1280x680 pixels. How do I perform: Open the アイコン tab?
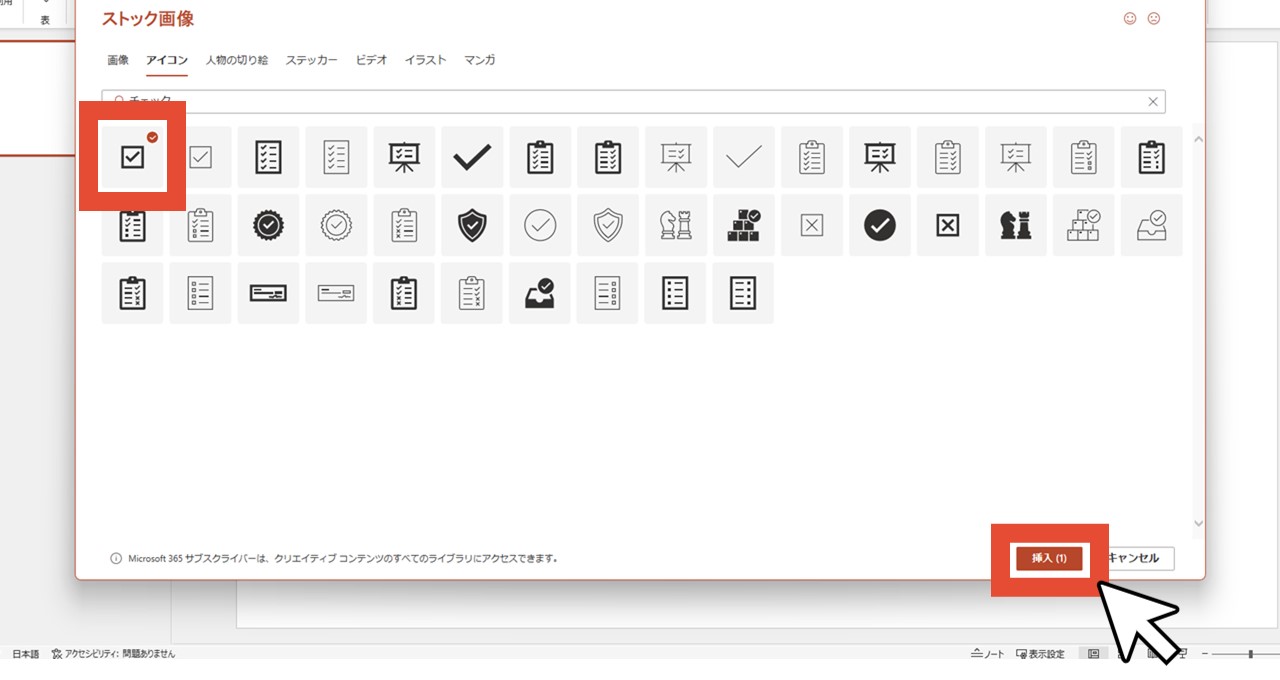[x=167, y=60]
